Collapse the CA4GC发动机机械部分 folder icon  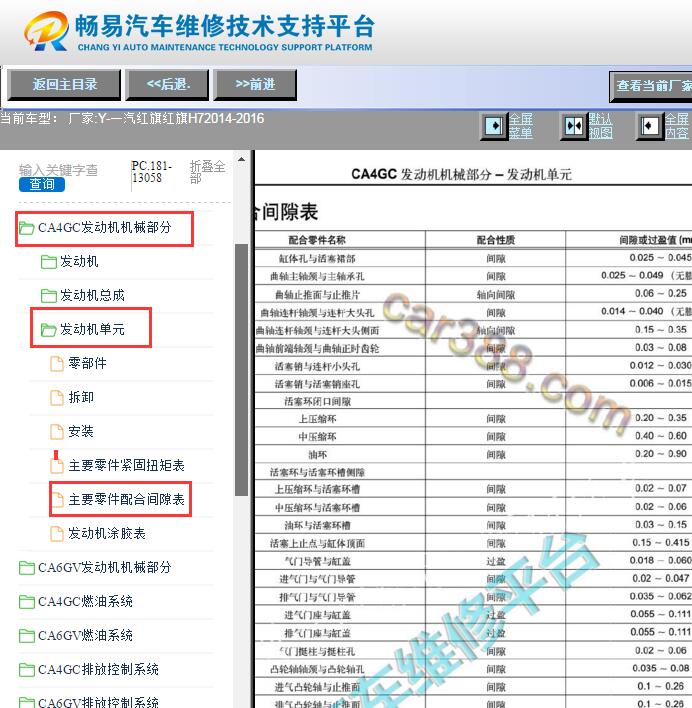click(x=27, y=228)
